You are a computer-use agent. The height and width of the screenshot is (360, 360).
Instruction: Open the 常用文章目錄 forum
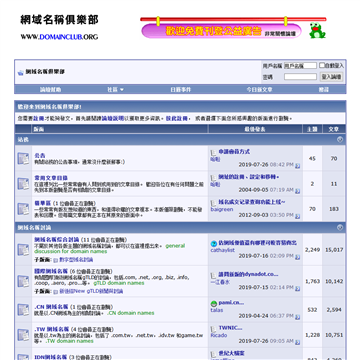point(51,178)
